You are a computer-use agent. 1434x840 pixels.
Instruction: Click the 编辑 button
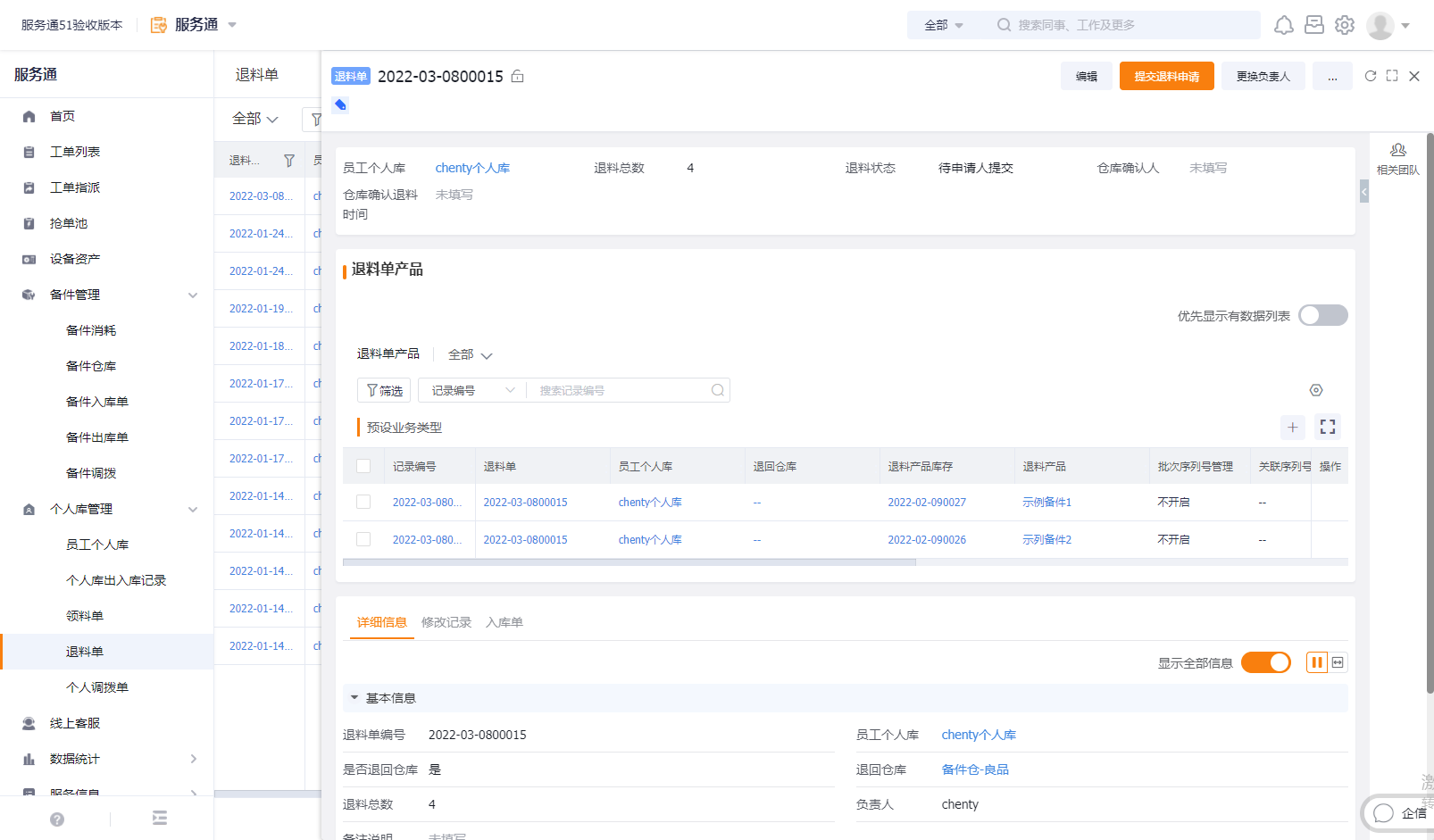(1087, 76)
